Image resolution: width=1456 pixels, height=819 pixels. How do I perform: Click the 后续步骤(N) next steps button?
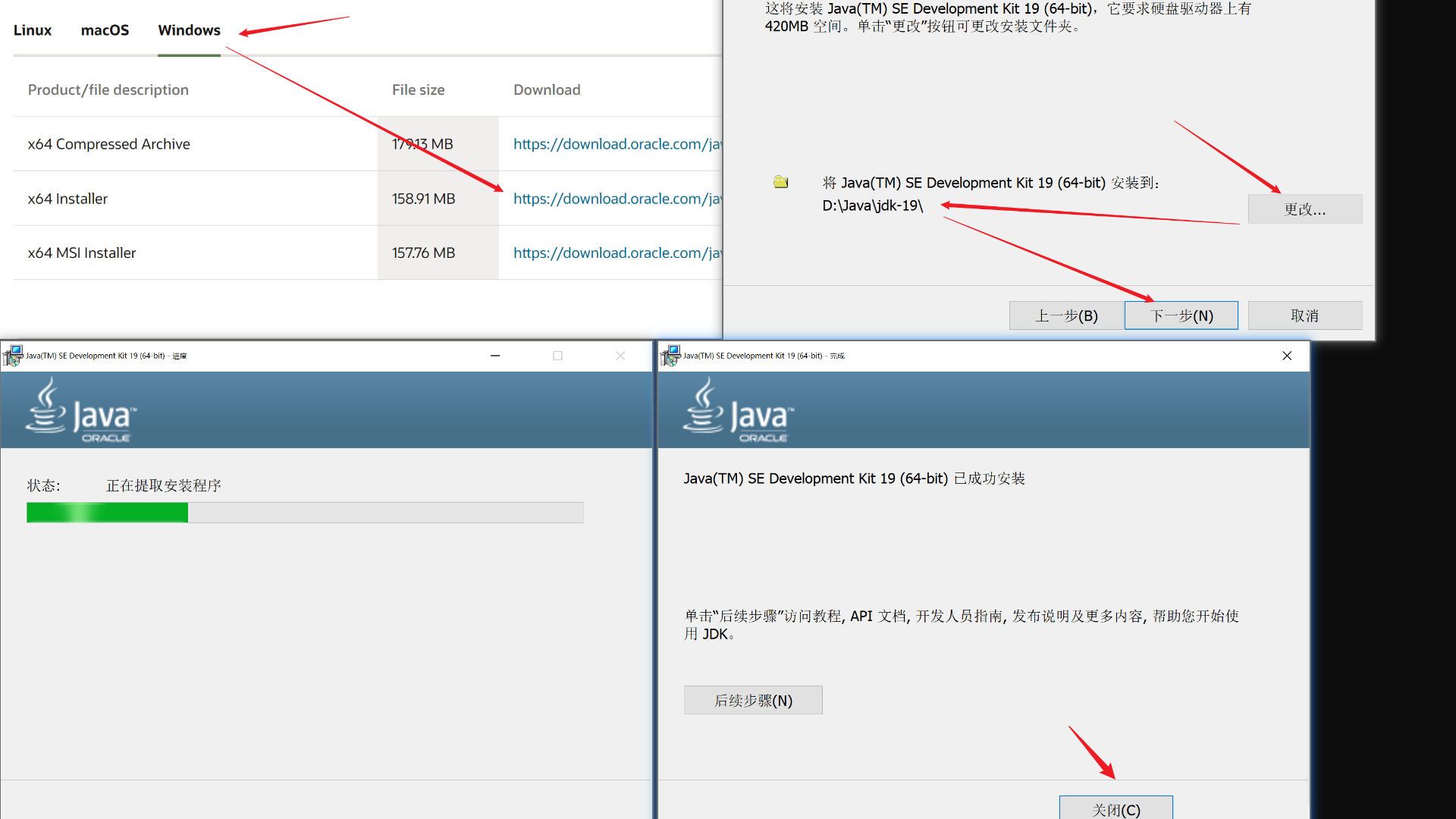[x=753, y=701]
